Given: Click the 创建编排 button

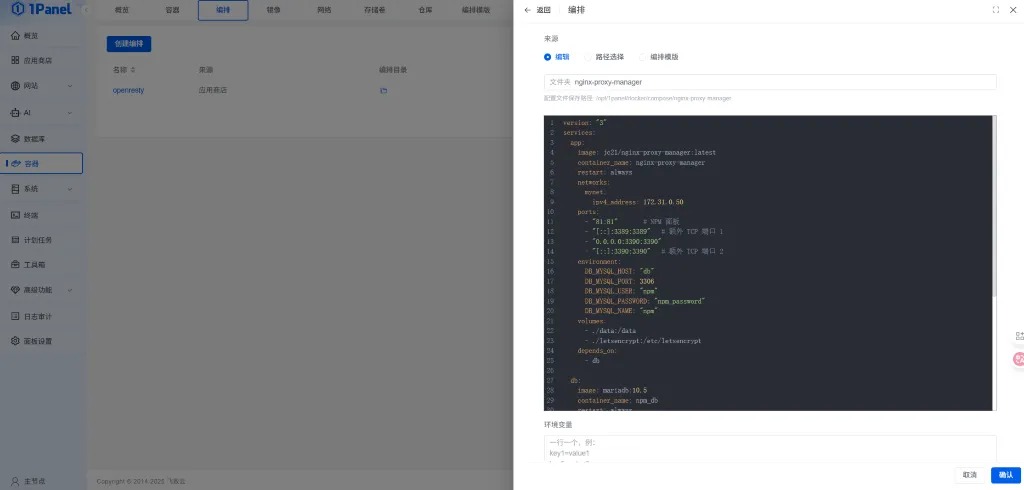Looking at the screenshot, I should click(x=129, y=44).
